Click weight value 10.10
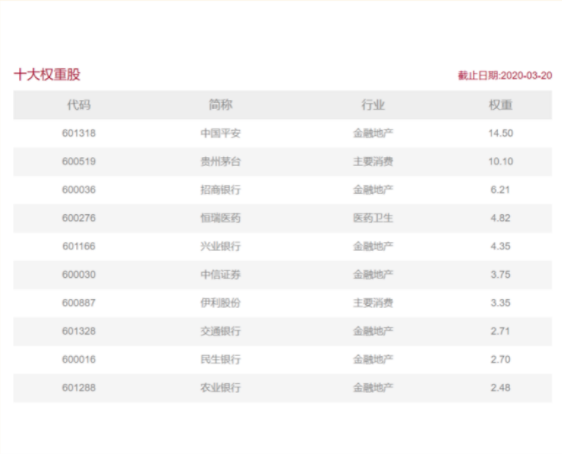562x454 pixels. (x=501, y=162)
